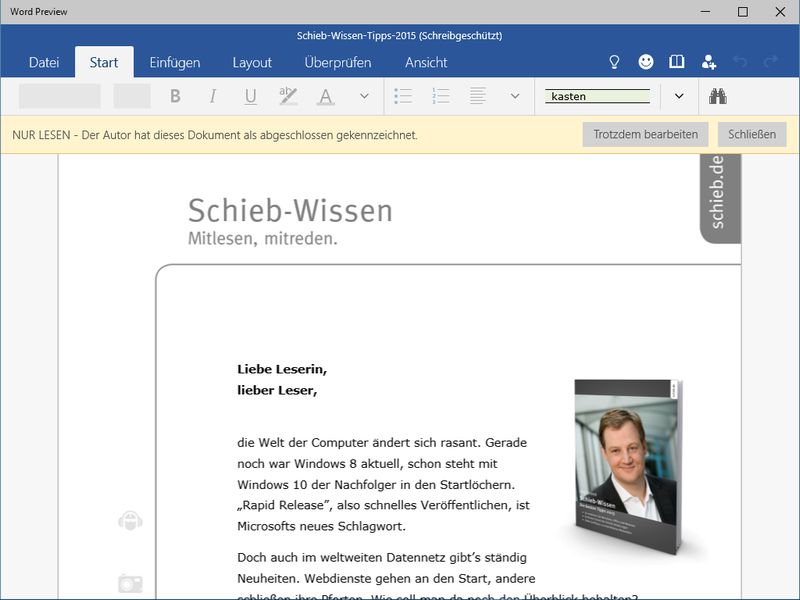
Task: Click the Undo arrow
Action: click(x=740, y=62)
